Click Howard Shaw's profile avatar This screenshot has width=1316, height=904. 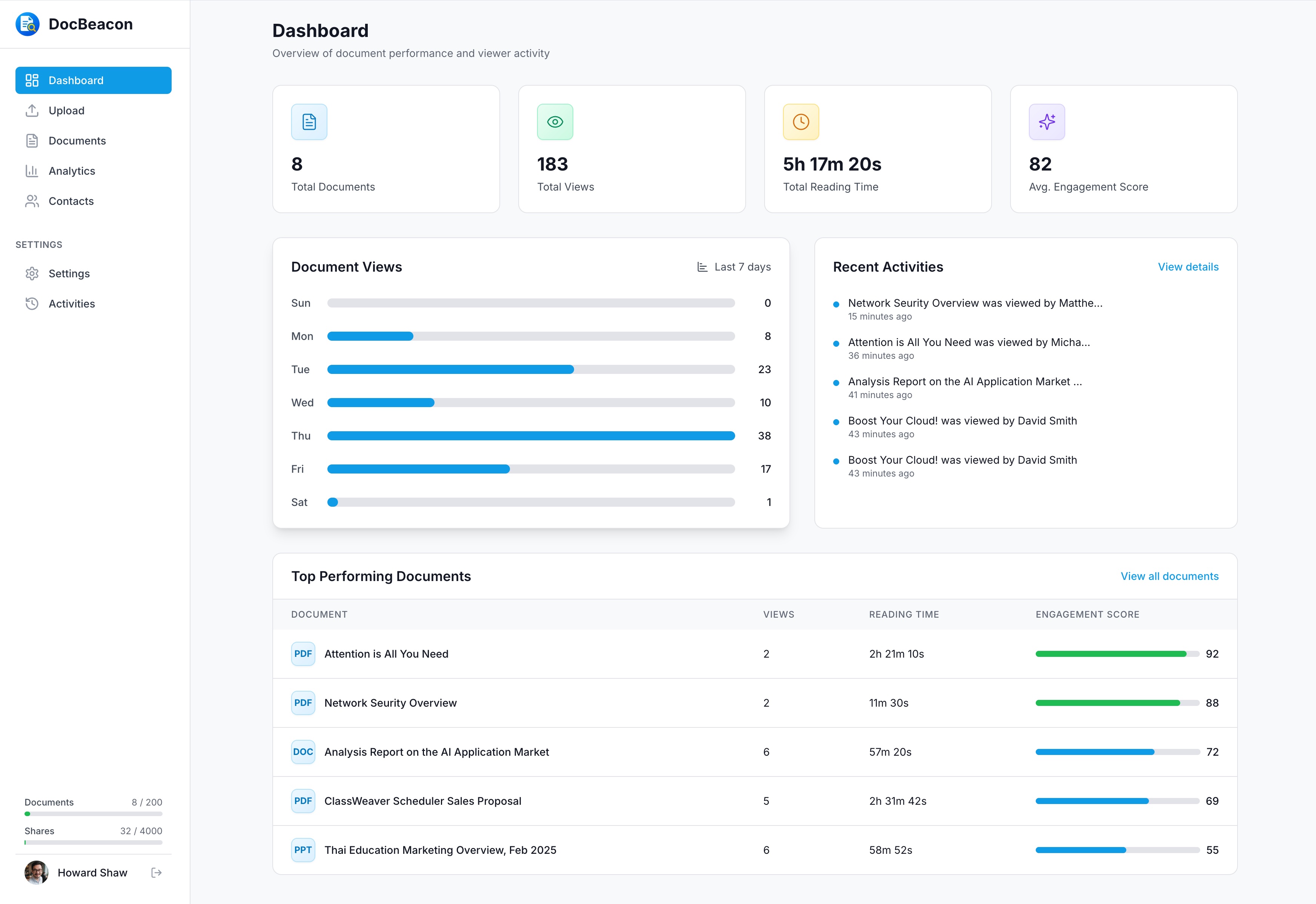coord(36,872)
